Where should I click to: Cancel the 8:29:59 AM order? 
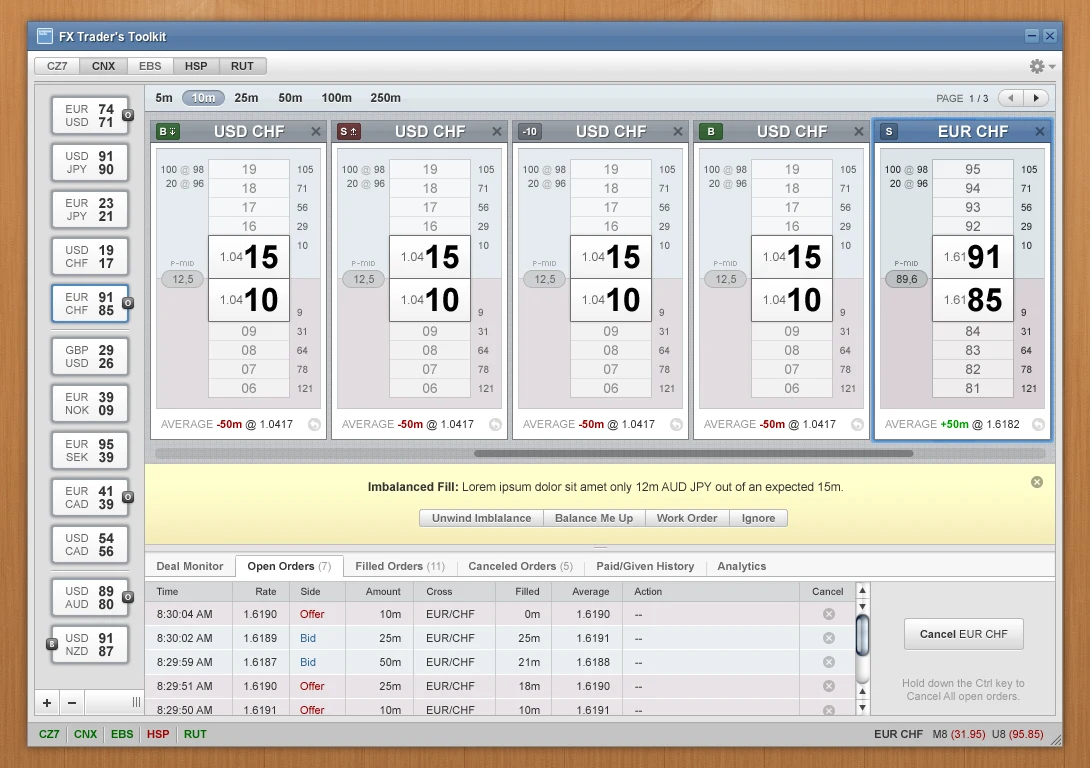(829, 662)
